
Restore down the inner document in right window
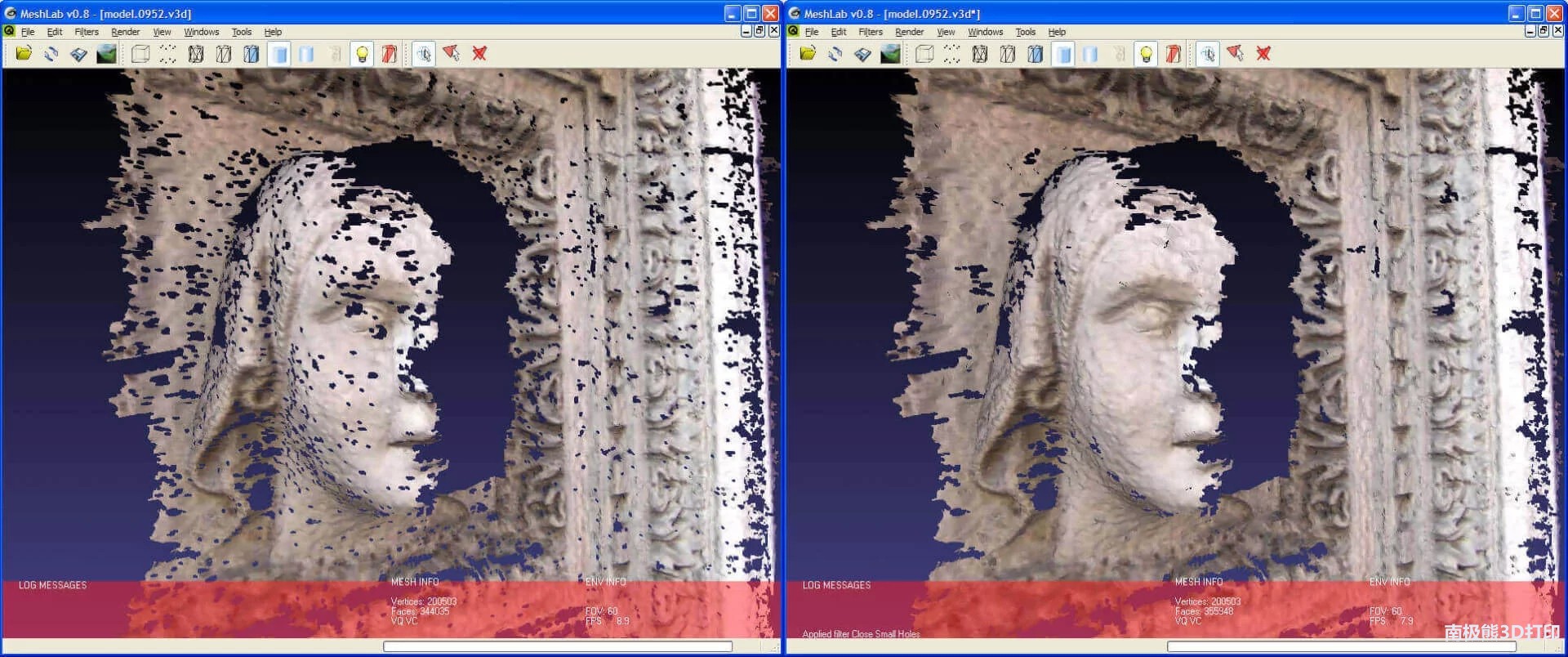click(1543, 31)
